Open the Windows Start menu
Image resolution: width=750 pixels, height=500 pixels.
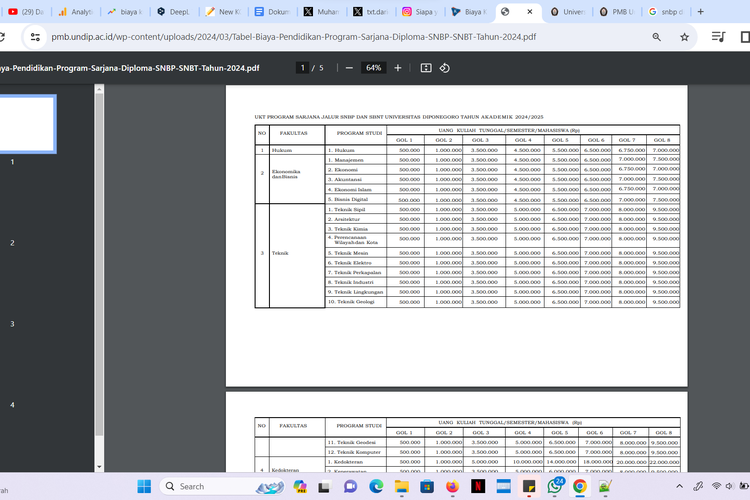pos(143,486)
